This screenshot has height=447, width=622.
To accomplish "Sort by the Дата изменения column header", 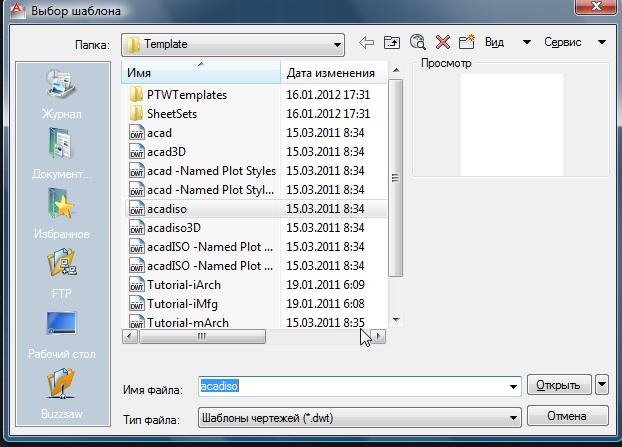I will 334,73.
